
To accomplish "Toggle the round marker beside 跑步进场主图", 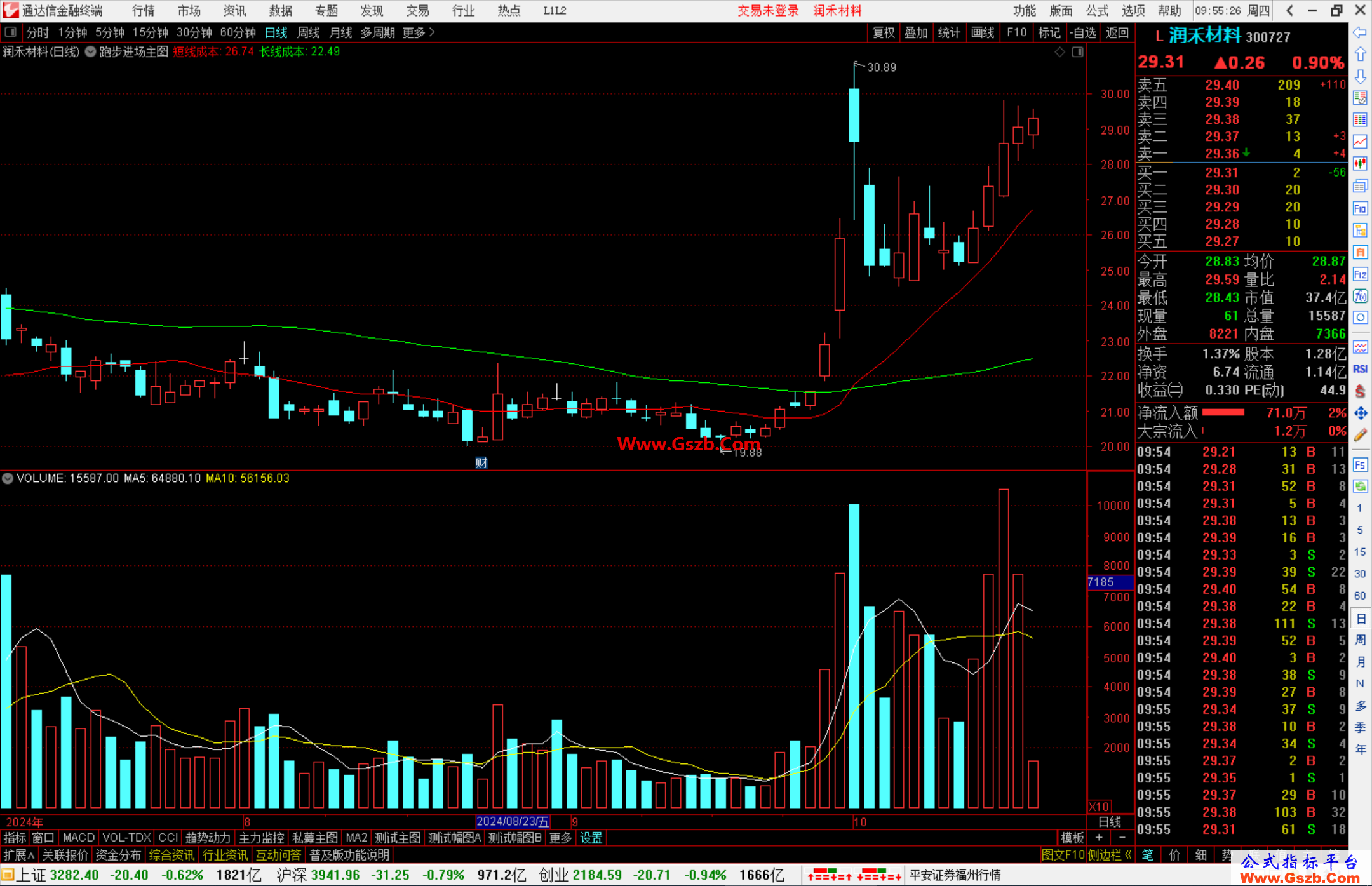I will (90, 52).
